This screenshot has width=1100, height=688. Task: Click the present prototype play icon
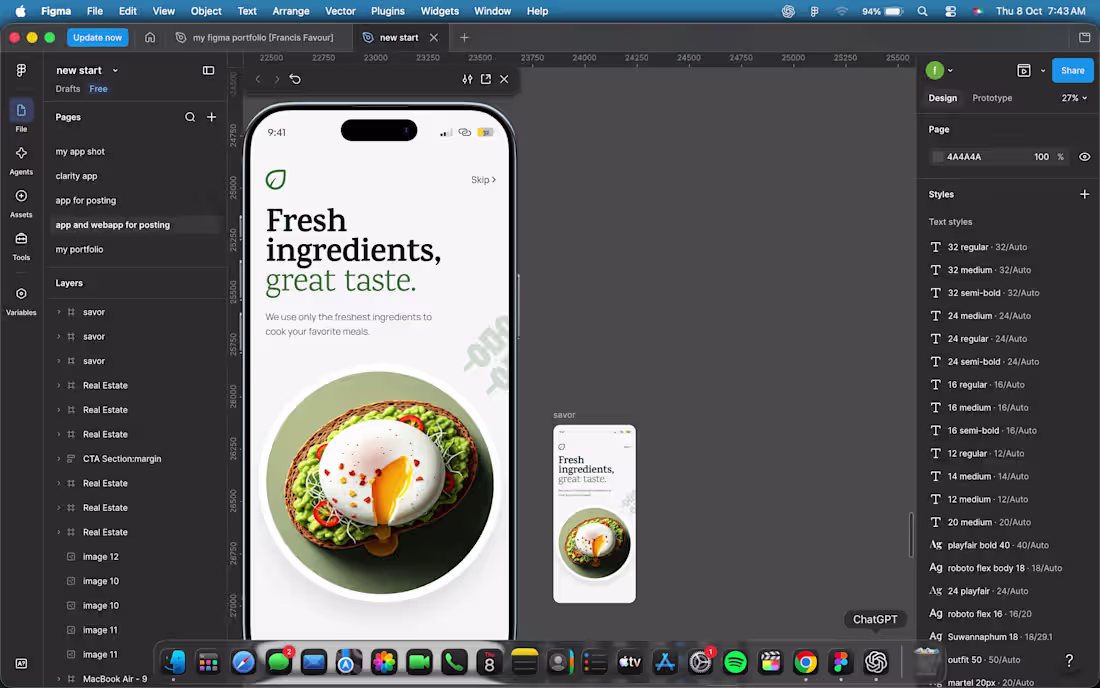(x=1024, y=70)
